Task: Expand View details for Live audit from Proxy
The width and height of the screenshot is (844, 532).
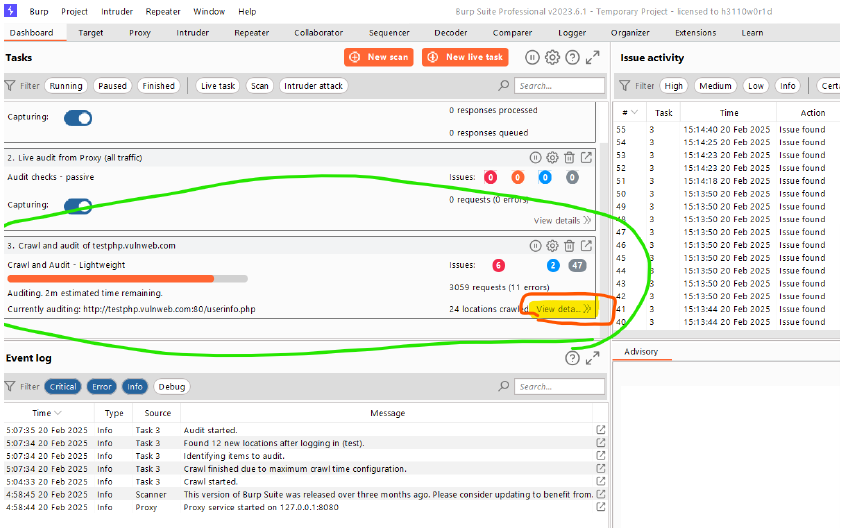Action: pyautogui.click(x=562, y=220)
